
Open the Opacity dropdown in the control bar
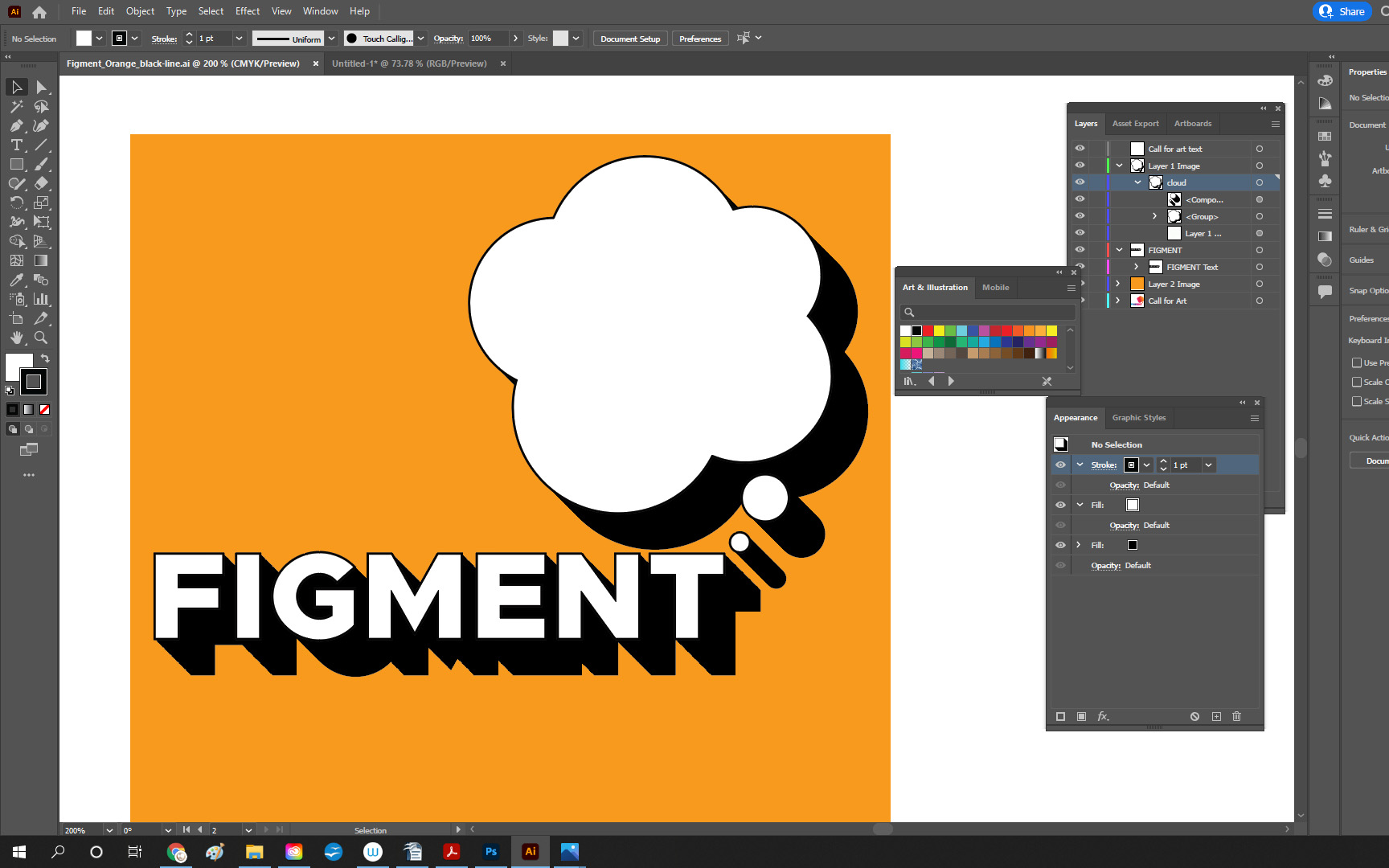coord(515,38)
